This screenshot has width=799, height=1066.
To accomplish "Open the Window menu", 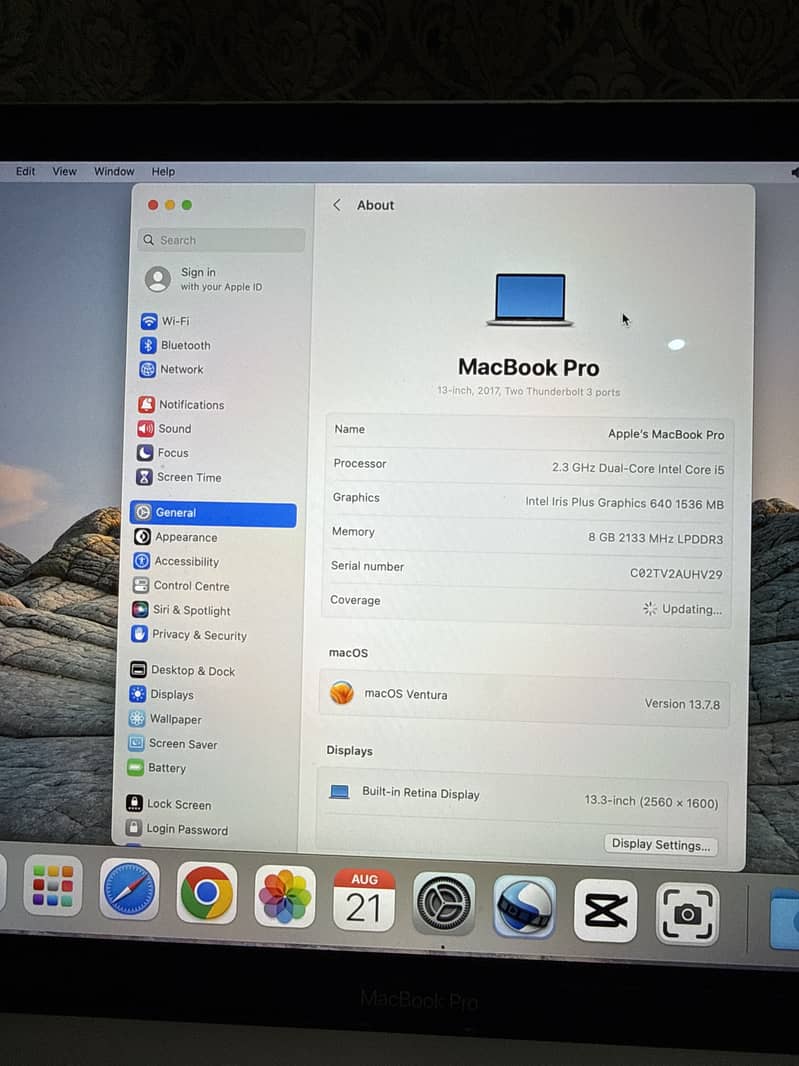I will point(114,171).
